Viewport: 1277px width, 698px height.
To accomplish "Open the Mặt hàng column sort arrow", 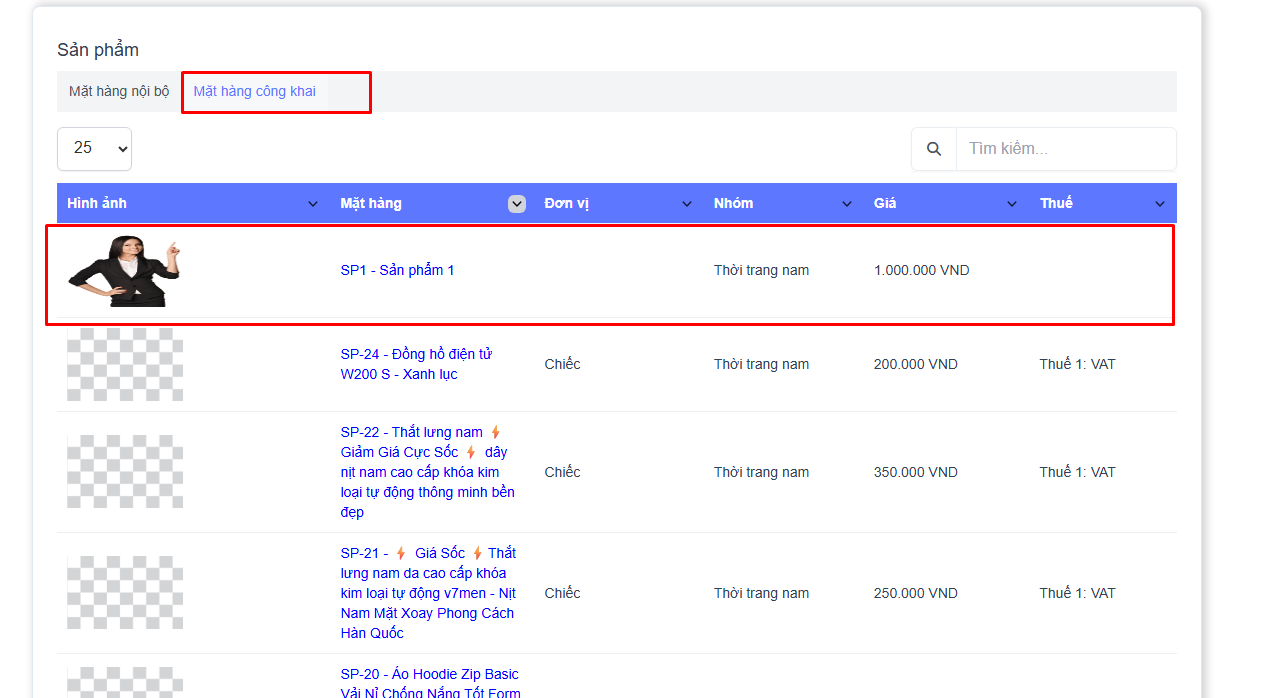I will [517, 204].
